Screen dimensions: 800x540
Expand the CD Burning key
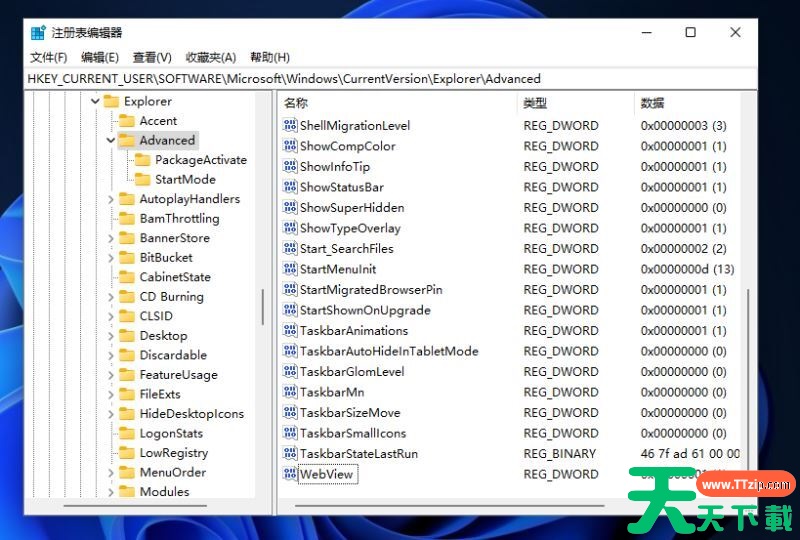click(x=111, y=297)
